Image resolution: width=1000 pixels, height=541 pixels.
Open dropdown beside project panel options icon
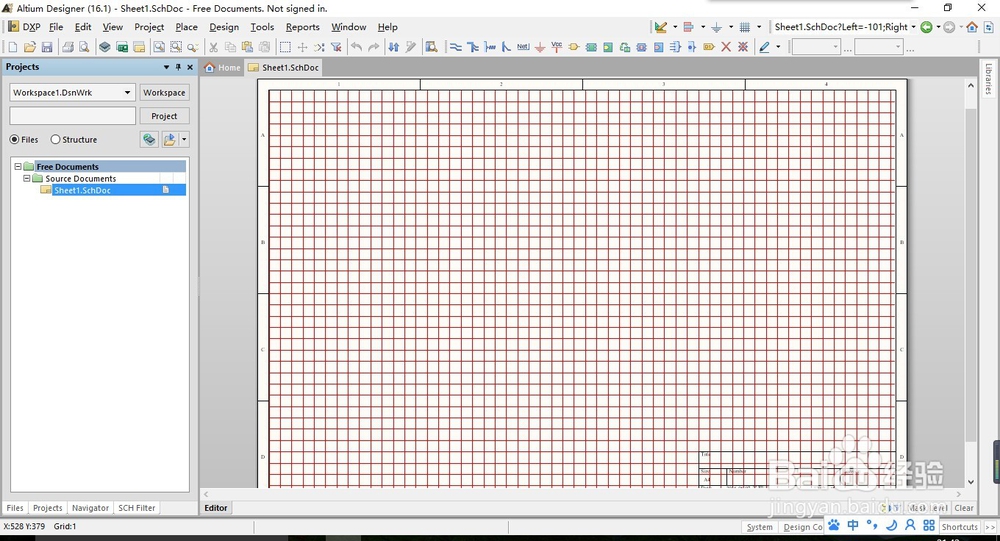pos(184,139)
